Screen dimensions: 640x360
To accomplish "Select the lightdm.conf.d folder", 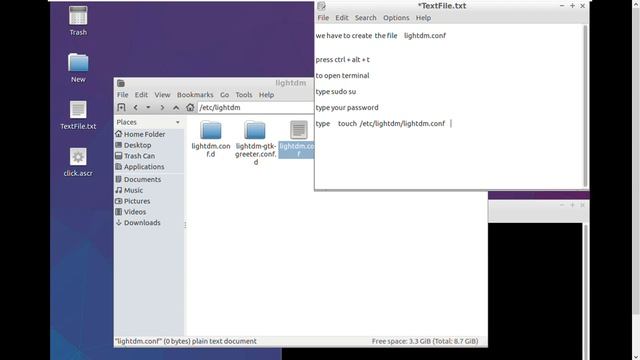I will click(x=211, y=139).
